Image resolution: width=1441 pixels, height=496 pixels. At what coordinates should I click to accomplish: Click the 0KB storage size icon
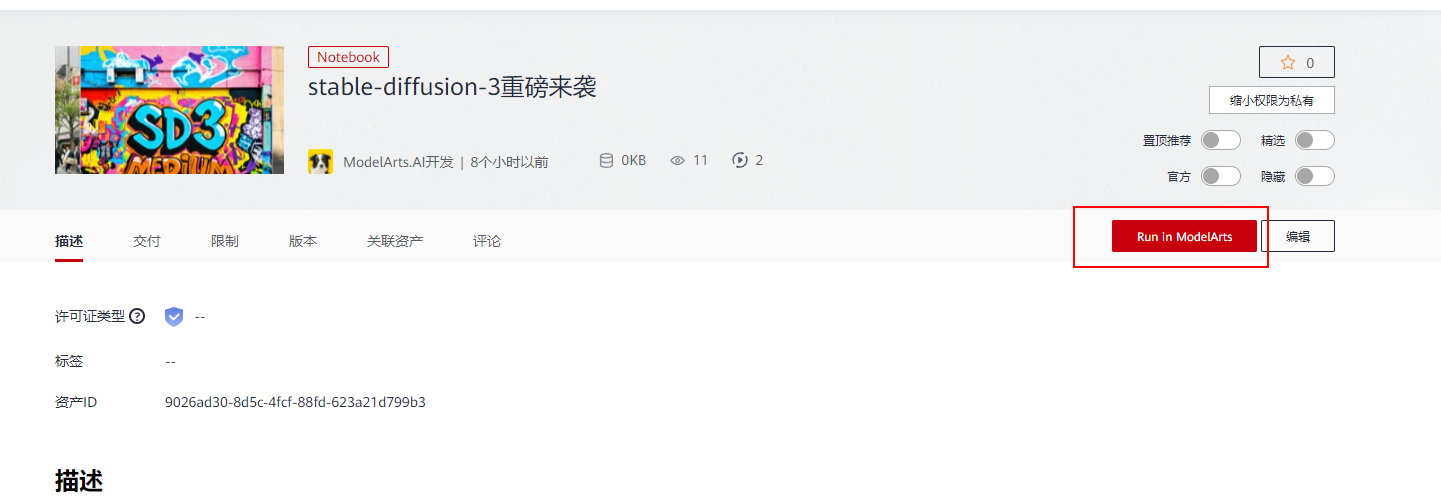pos(605,160)
